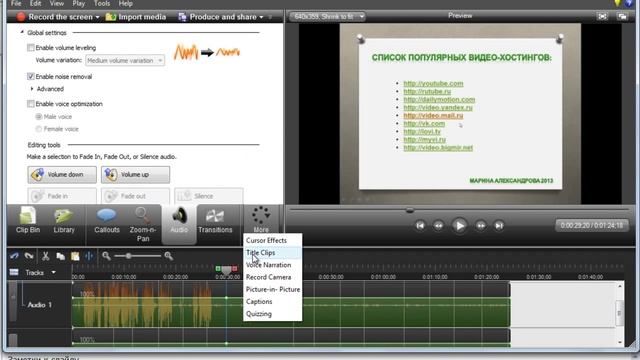This screenshot has height=360, width=640.
Task: Open preview size Shrink to fit dropdown
Action: (x=327, y=16)
